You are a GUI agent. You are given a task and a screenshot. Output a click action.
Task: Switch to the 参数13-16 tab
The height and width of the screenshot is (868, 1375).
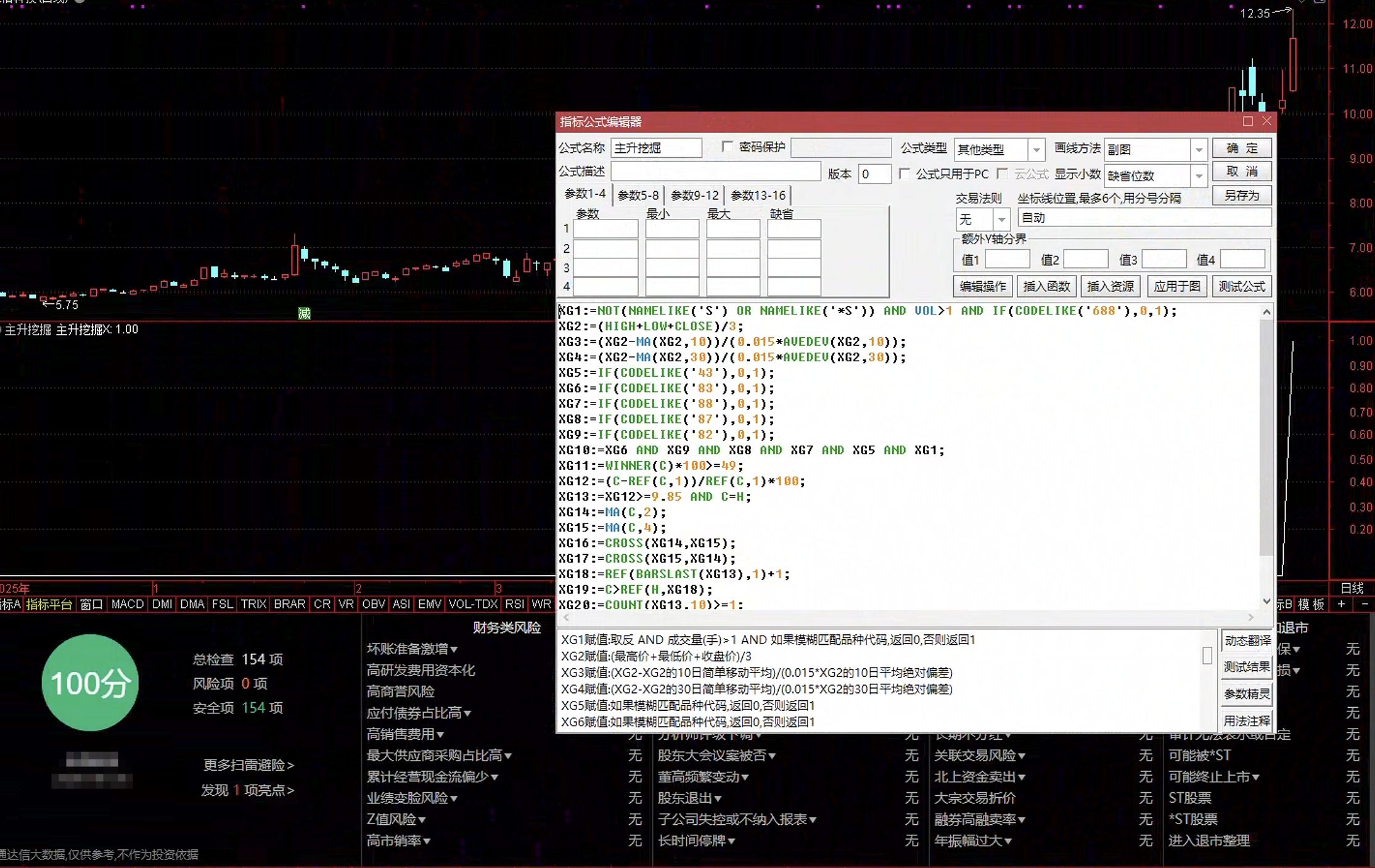758,195
